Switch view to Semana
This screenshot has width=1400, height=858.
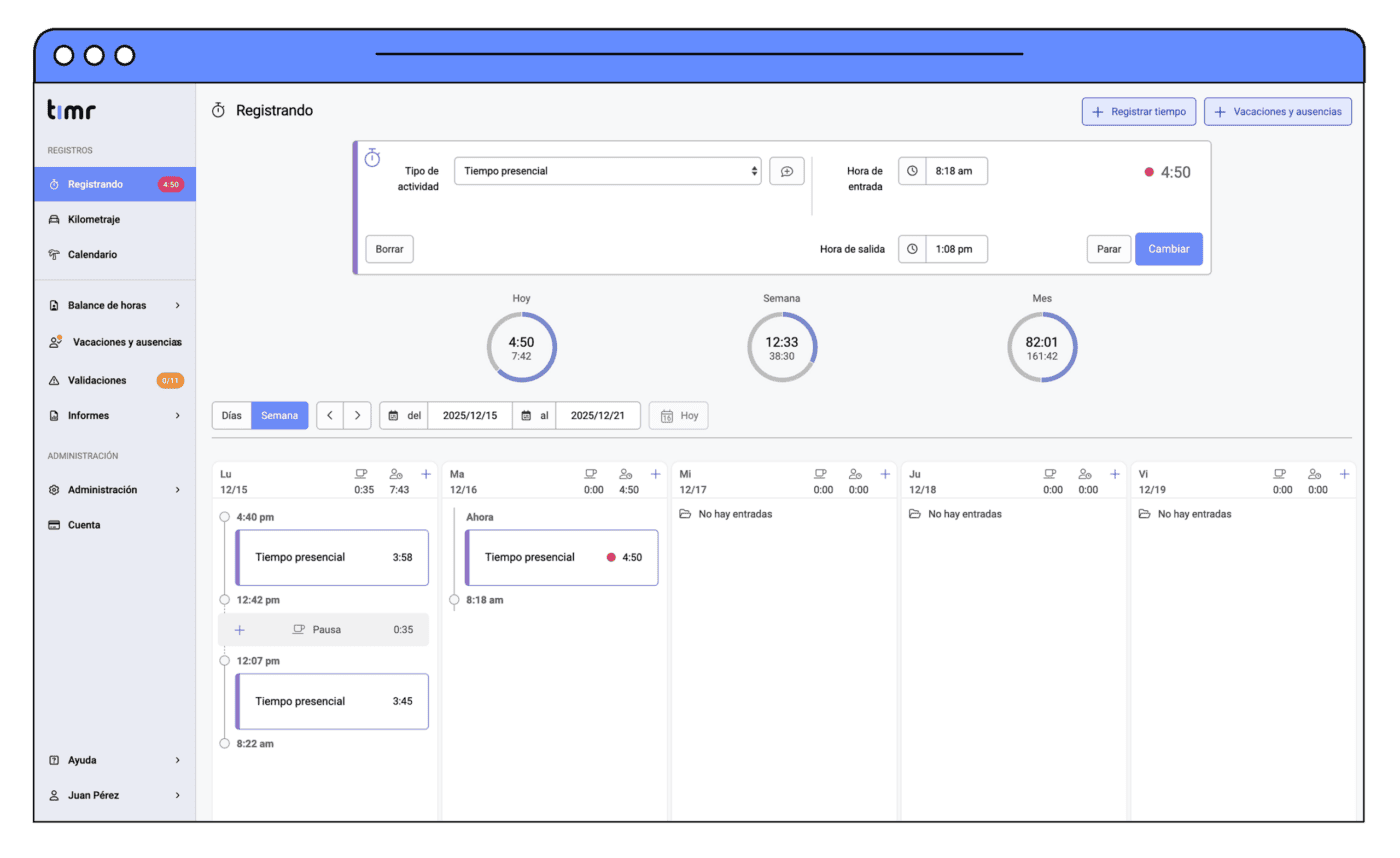[279, 416]
